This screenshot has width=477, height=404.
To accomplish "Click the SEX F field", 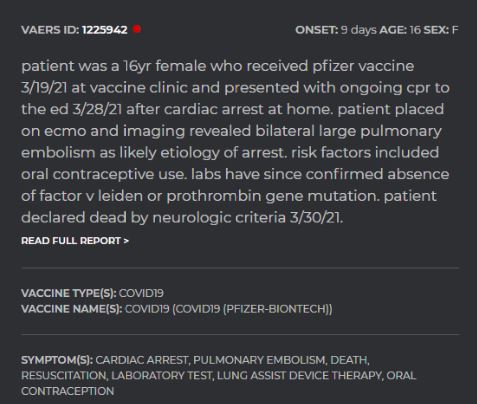I will point(441,30).
